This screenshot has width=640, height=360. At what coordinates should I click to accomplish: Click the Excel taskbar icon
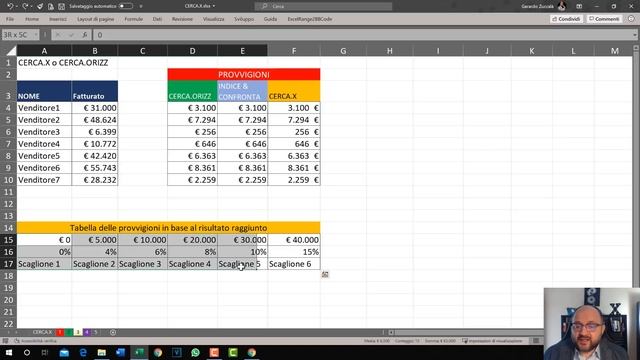tap(139, 352)
